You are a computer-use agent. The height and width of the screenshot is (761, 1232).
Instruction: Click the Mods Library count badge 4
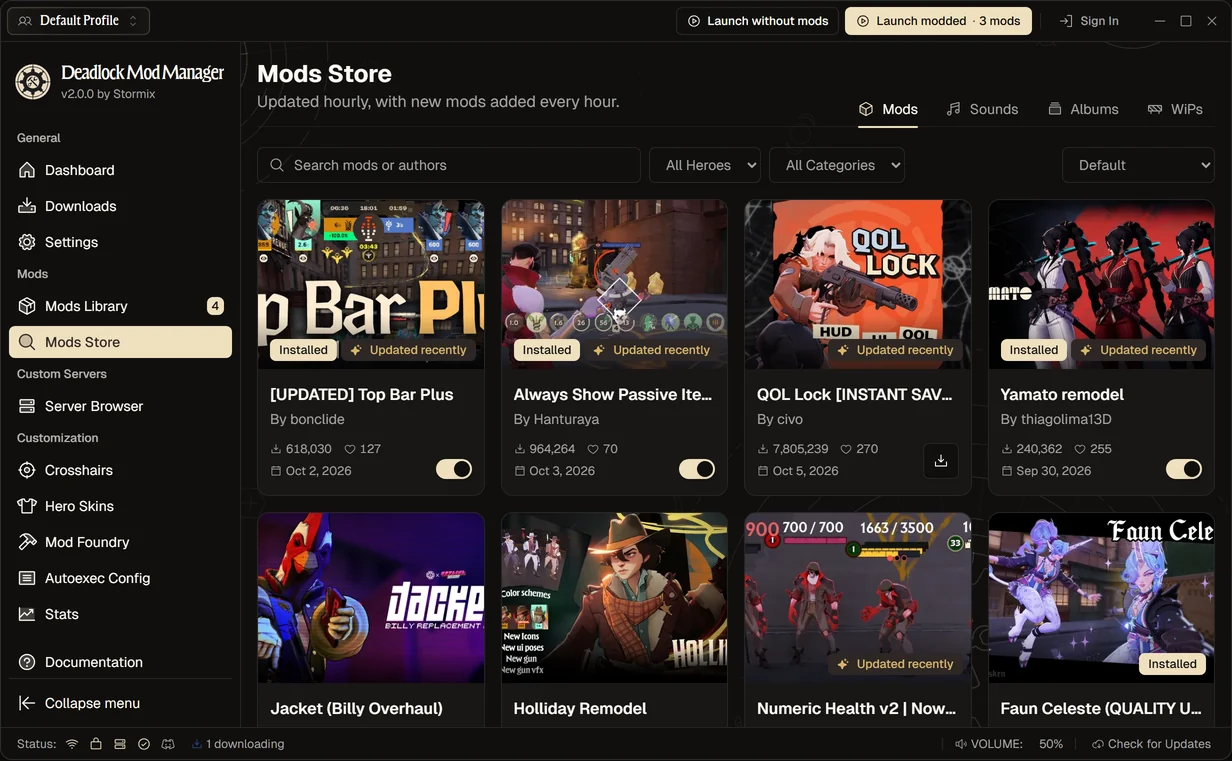coord(215,306)
